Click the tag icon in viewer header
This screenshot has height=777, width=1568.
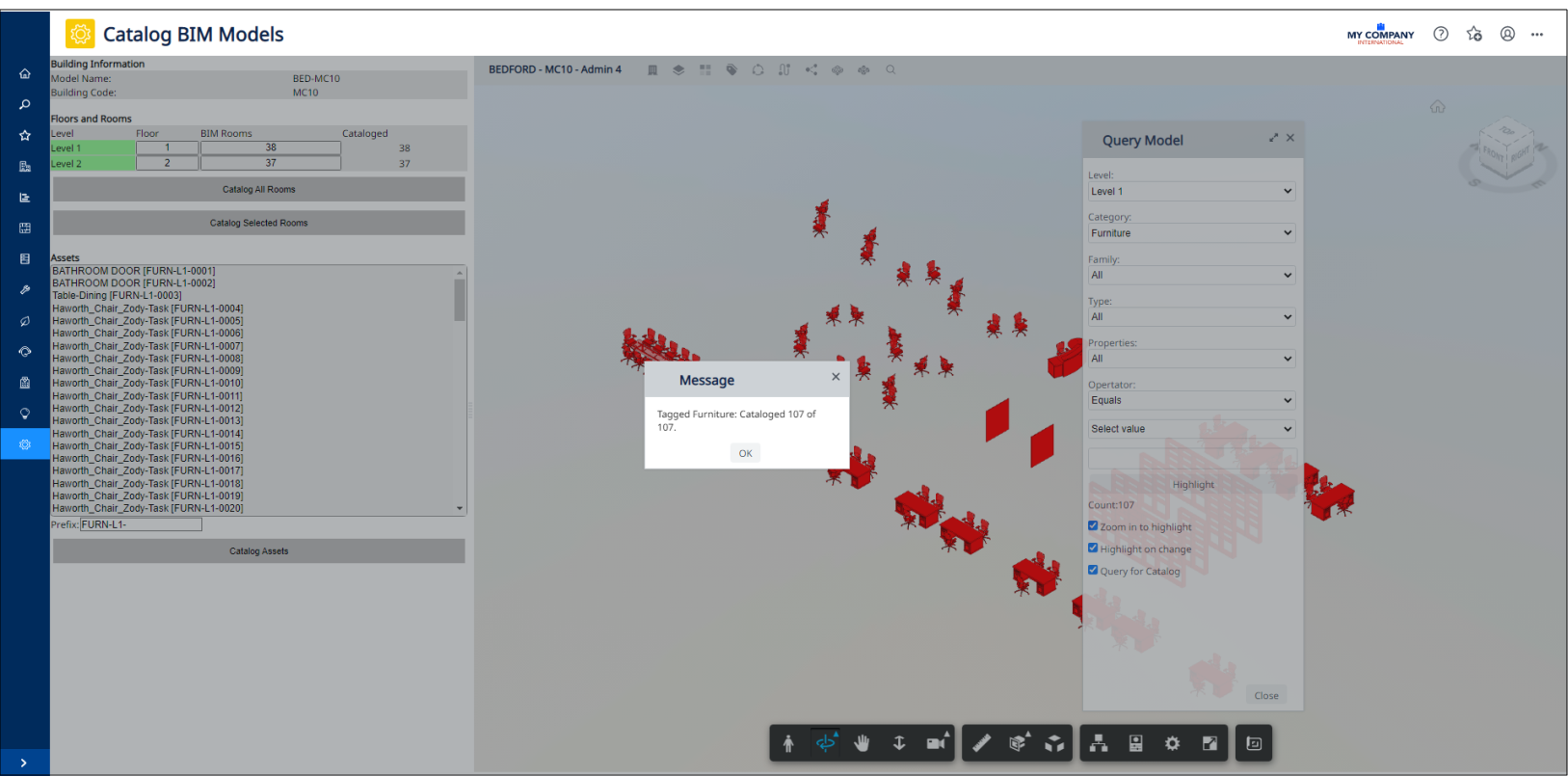tap(731, 70)
